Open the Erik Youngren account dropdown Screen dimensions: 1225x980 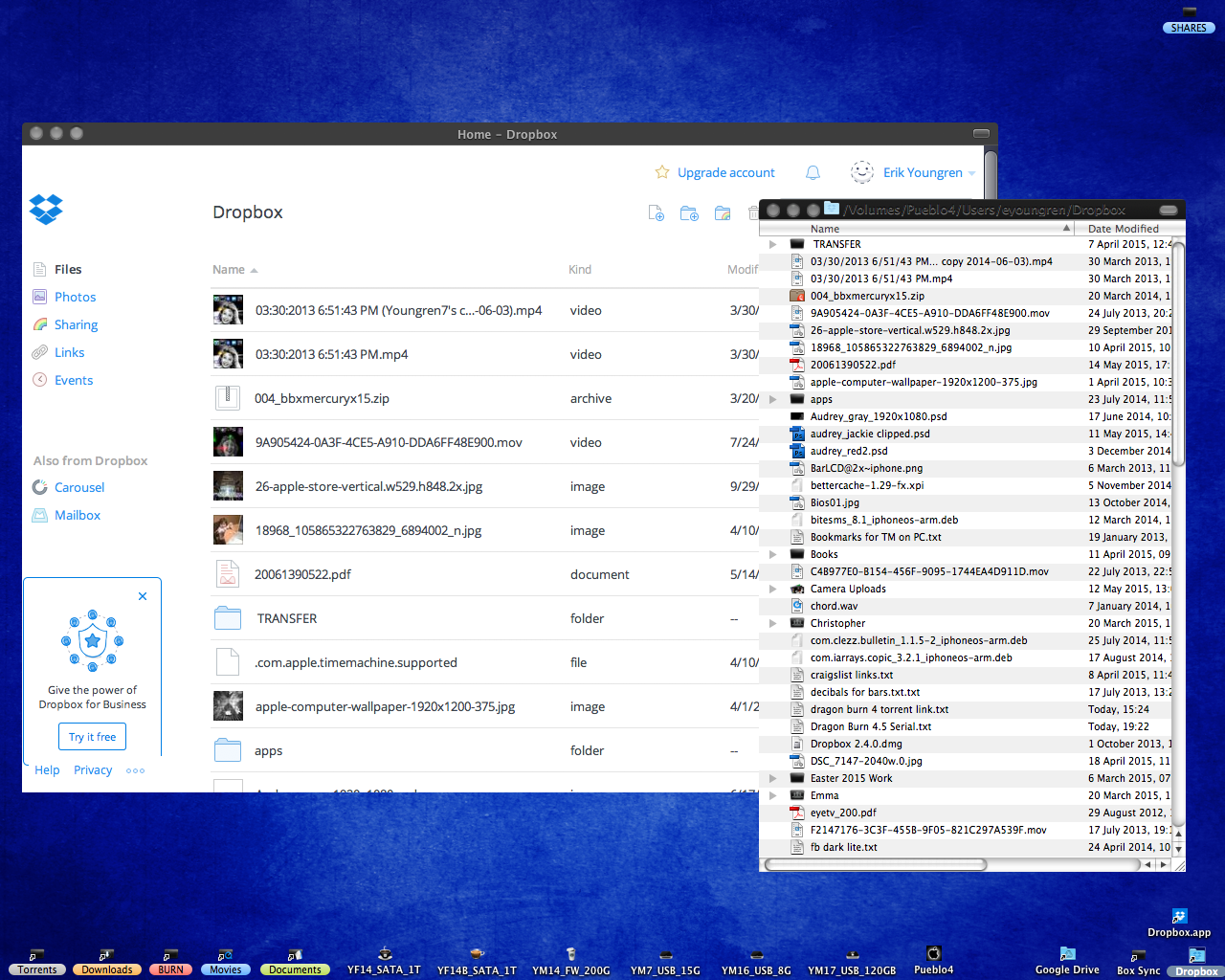[x=929, y=172]
